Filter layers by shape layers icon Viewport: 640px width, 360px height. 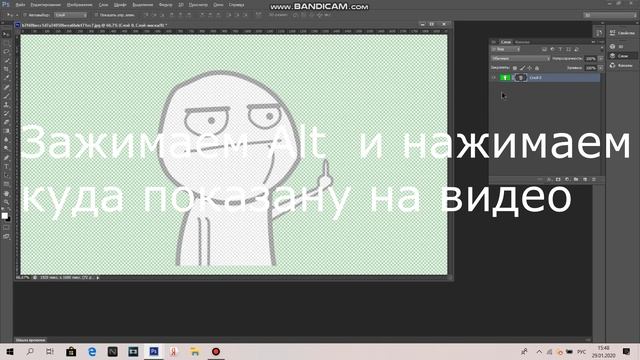(569, 49)
